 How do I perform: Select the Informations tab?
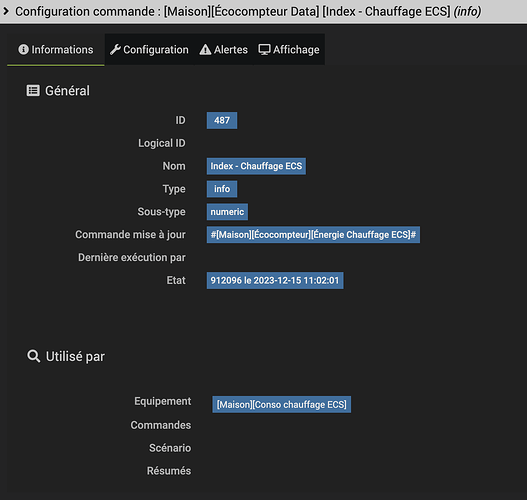coord(56,49)
